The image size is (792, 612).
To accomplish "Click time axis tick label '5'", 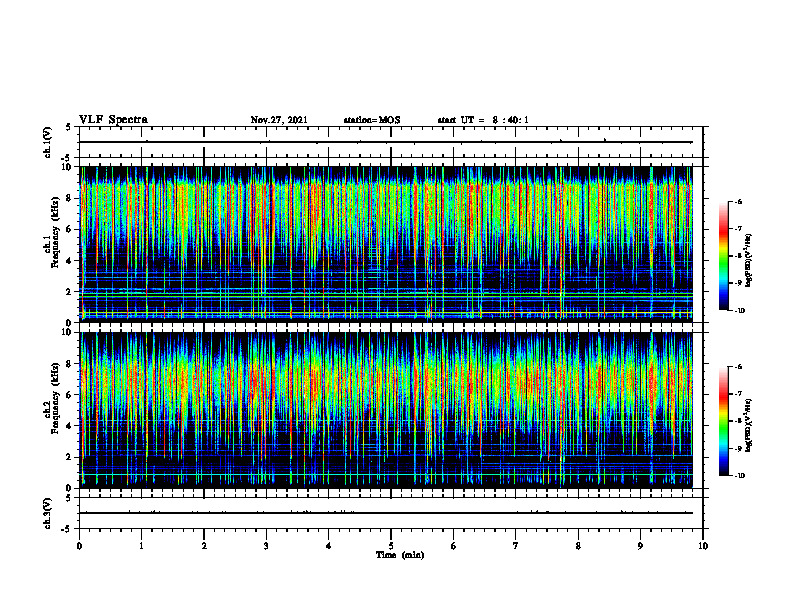I will click(x=391, y=546).
